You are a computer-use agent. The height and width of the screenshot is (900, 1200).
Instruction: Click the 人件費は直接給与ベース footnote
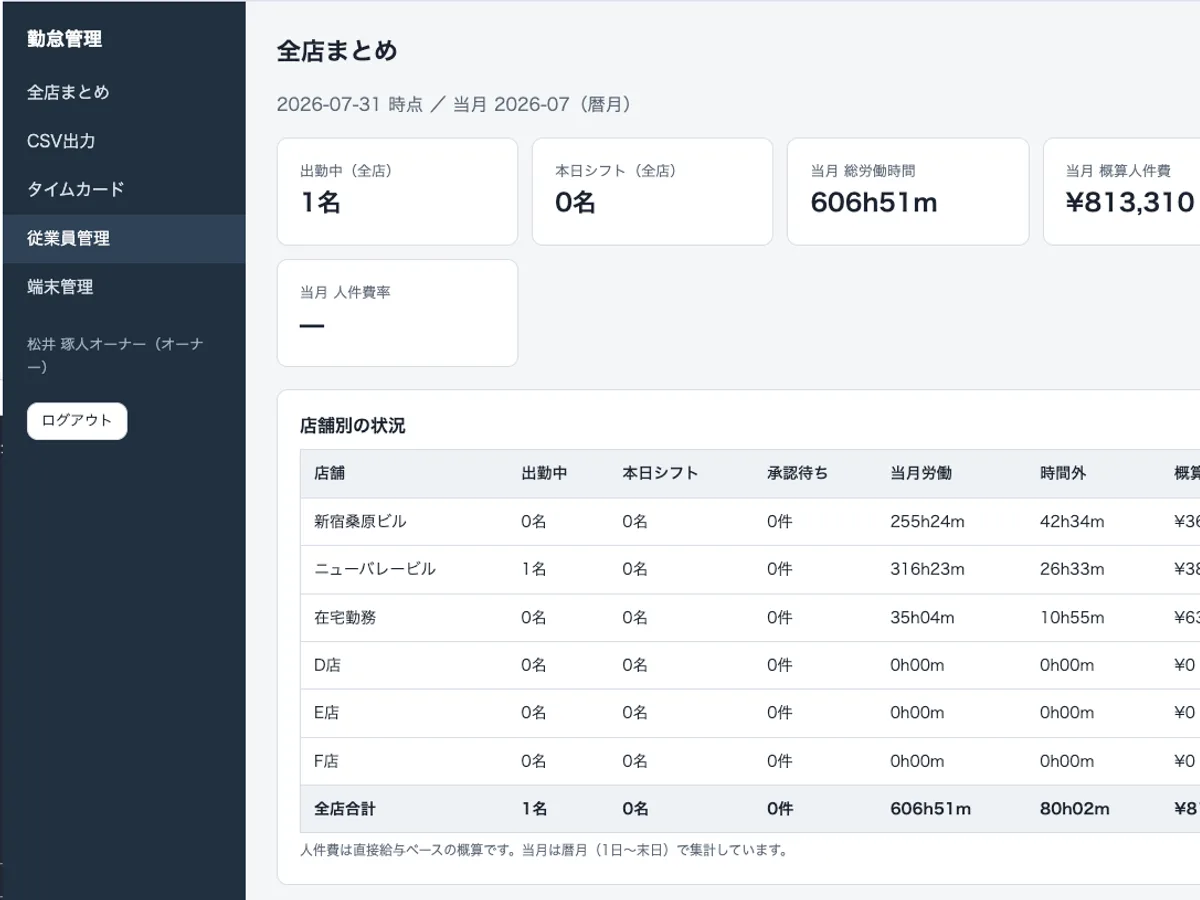(x=544, y=851)
